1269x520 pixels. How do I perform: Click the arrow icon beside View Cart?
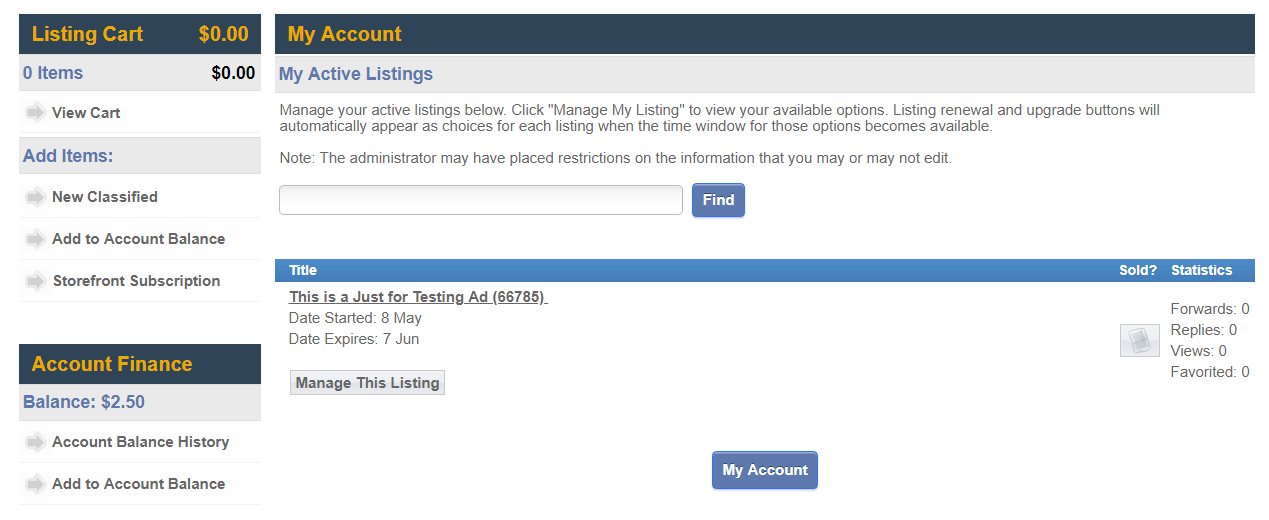click(36, 113)
